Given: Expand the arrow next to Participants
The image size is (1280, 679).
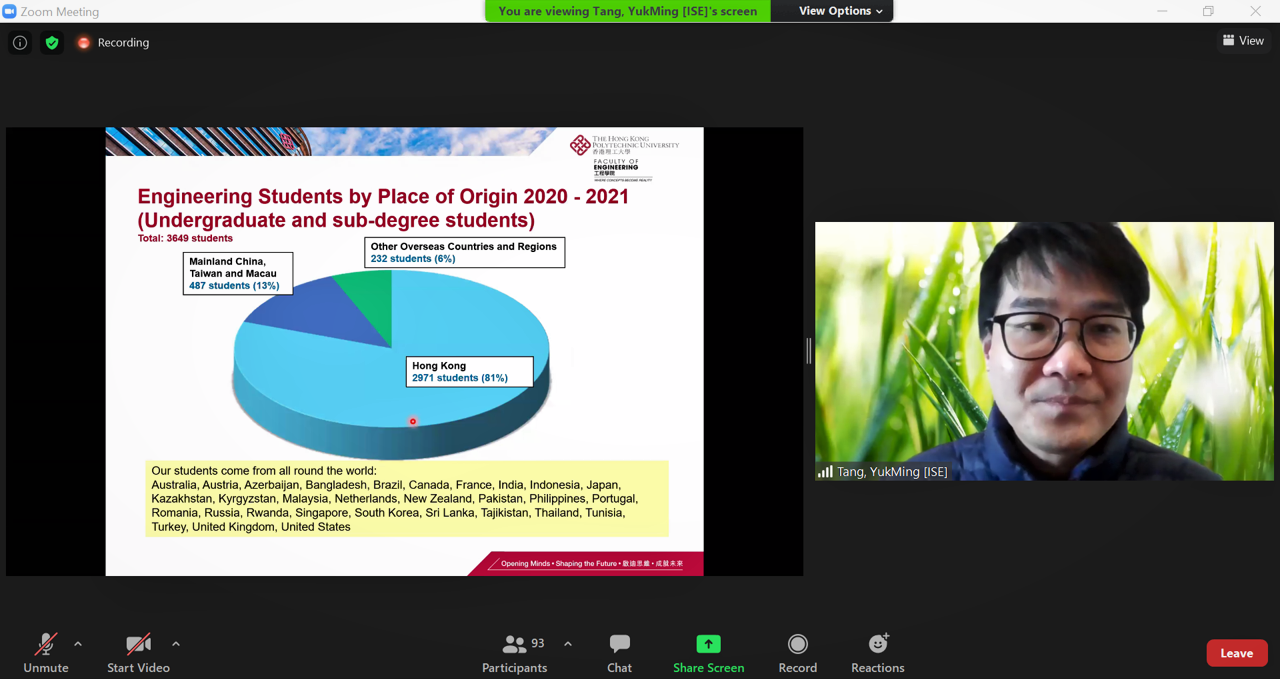Looking at the screenshot, I should tap(568, 644).
